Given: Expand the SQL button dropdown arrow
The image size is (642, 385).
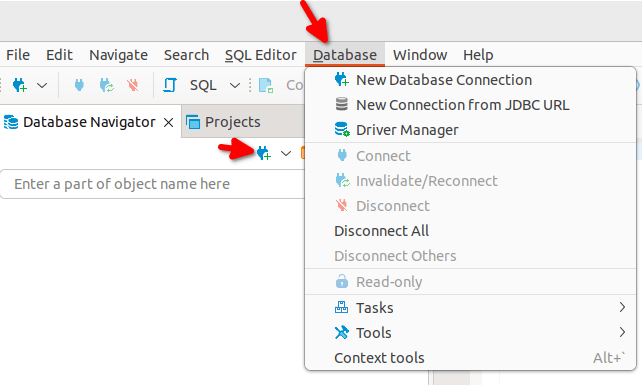Looking at the screenshot, I should [235, 86].
